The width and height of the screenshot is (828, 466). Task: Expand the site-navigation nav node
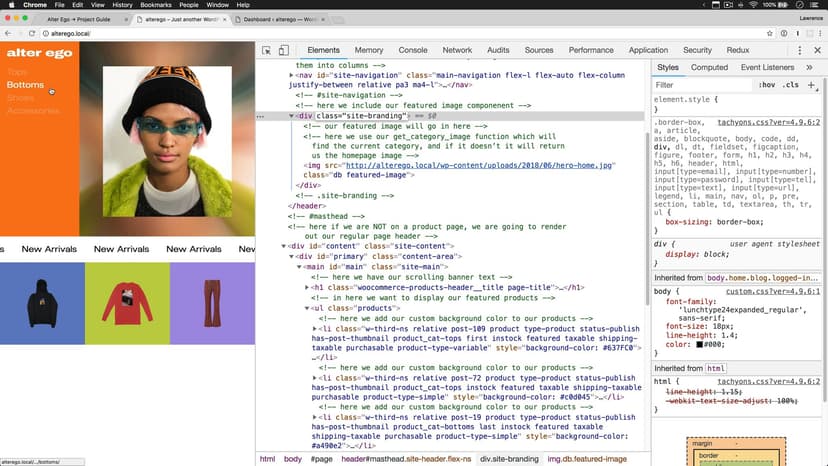tap(292, 75)
